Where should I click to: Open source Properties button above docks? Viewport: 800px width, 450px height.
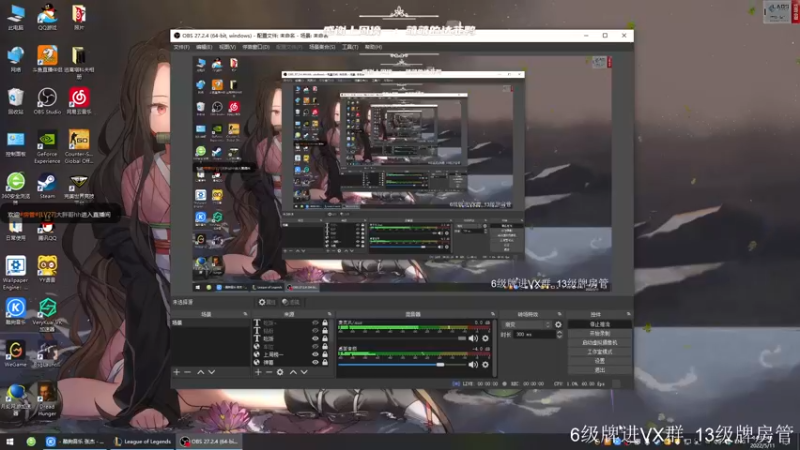[x=267, y=302]
